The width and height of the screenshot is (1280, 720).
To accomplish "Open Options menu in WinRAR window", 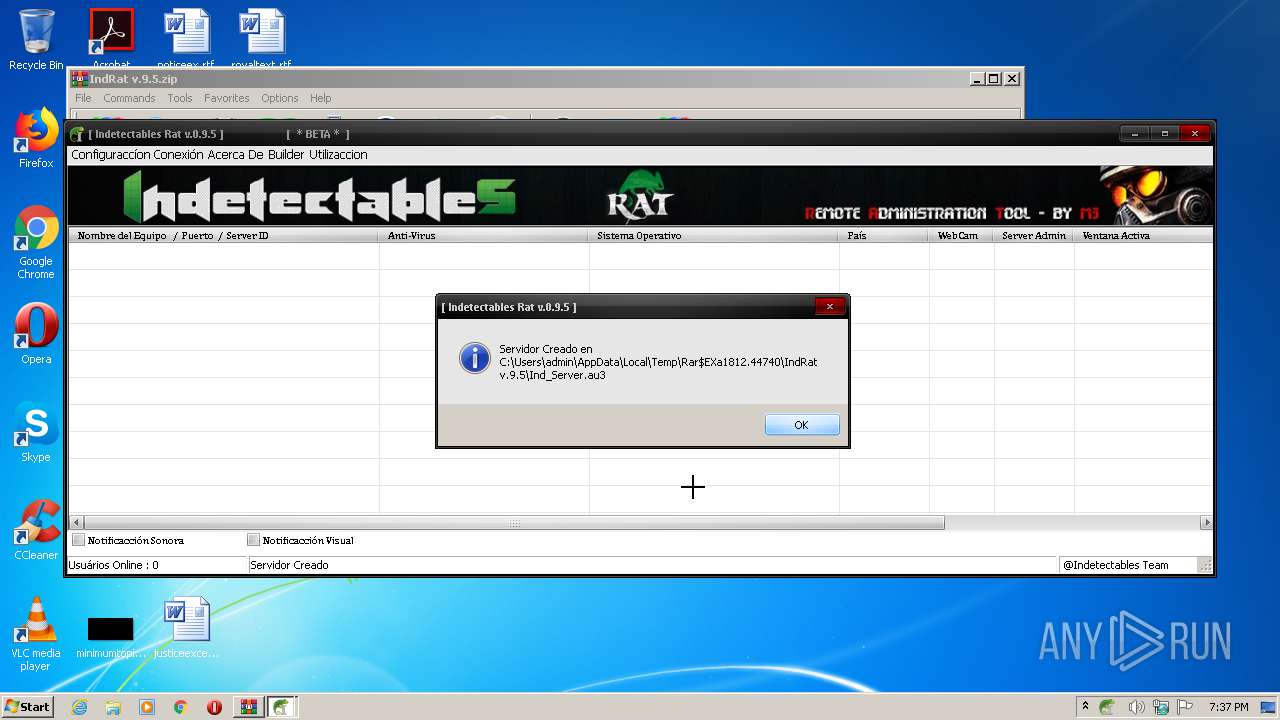I will coord(280,98).
